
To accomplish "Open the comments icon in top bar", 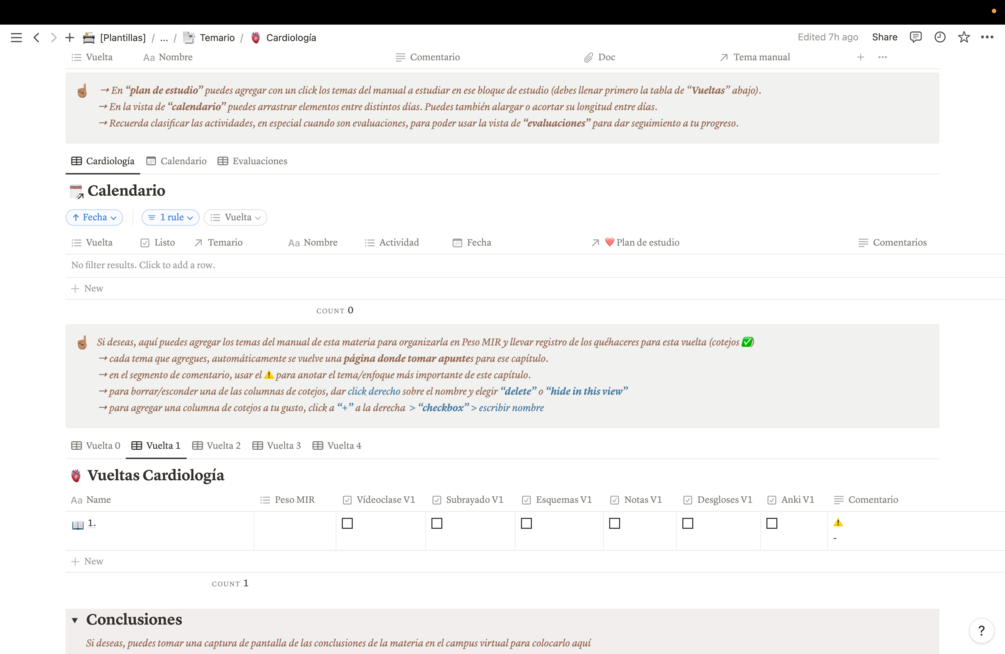I will pos(915,37).
